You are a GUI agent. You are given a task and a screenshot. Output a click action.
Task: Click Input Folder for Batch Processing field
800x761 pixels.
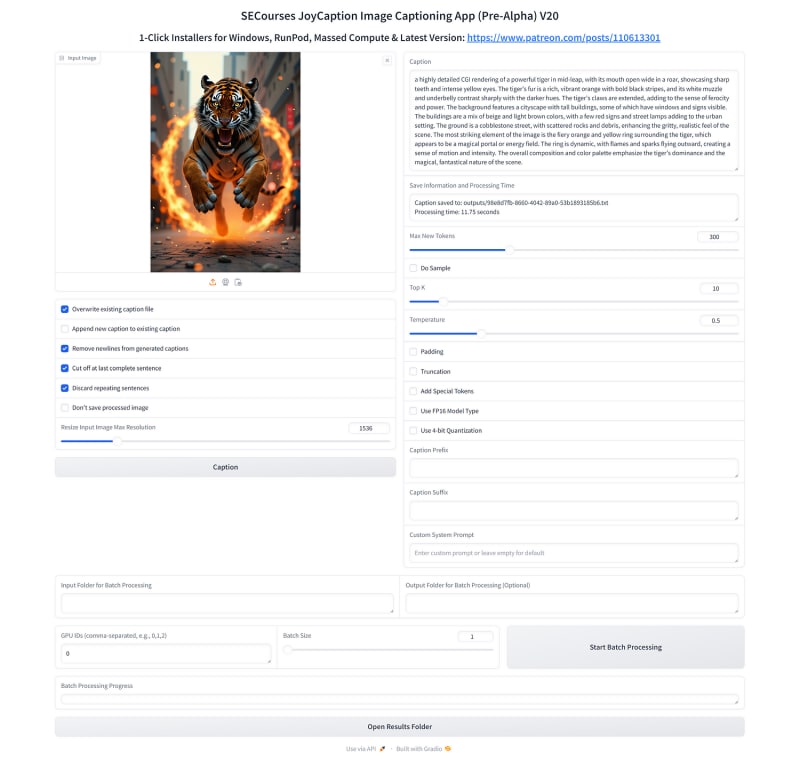227,603
